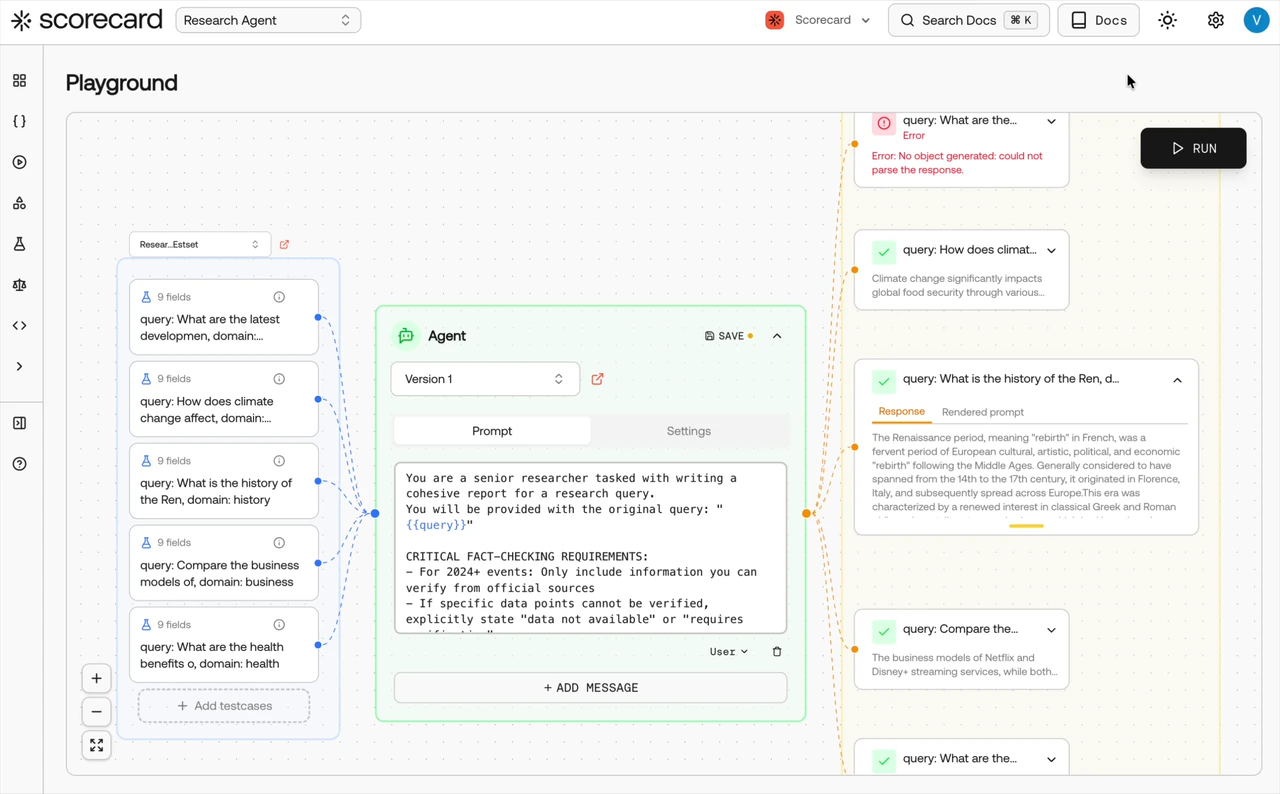Open Docs button

coord(1098,20)
